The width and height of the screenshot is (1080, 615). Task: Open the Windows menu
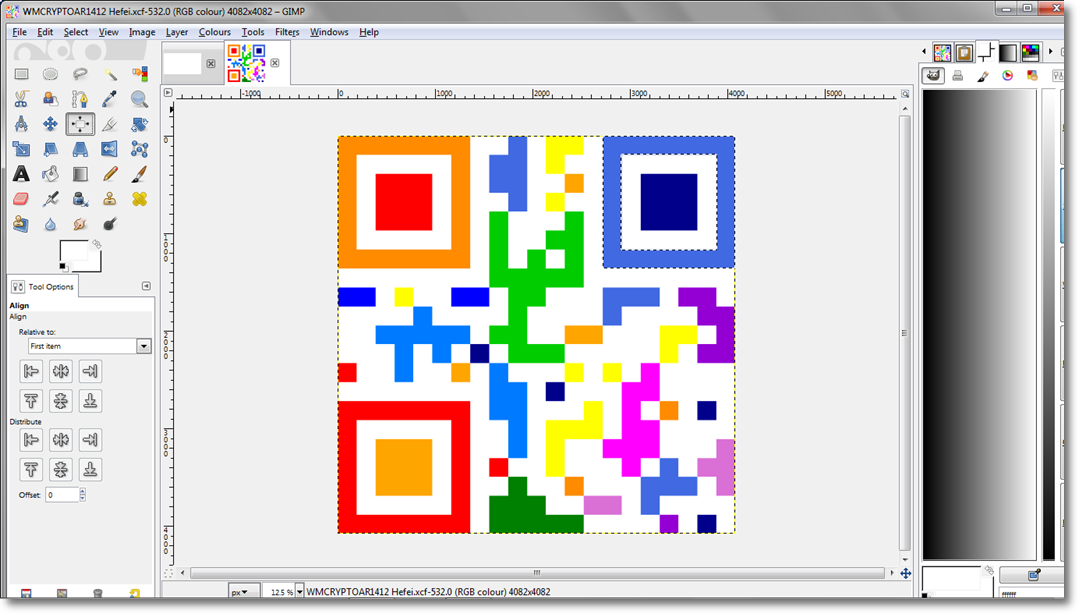point(329,32)
